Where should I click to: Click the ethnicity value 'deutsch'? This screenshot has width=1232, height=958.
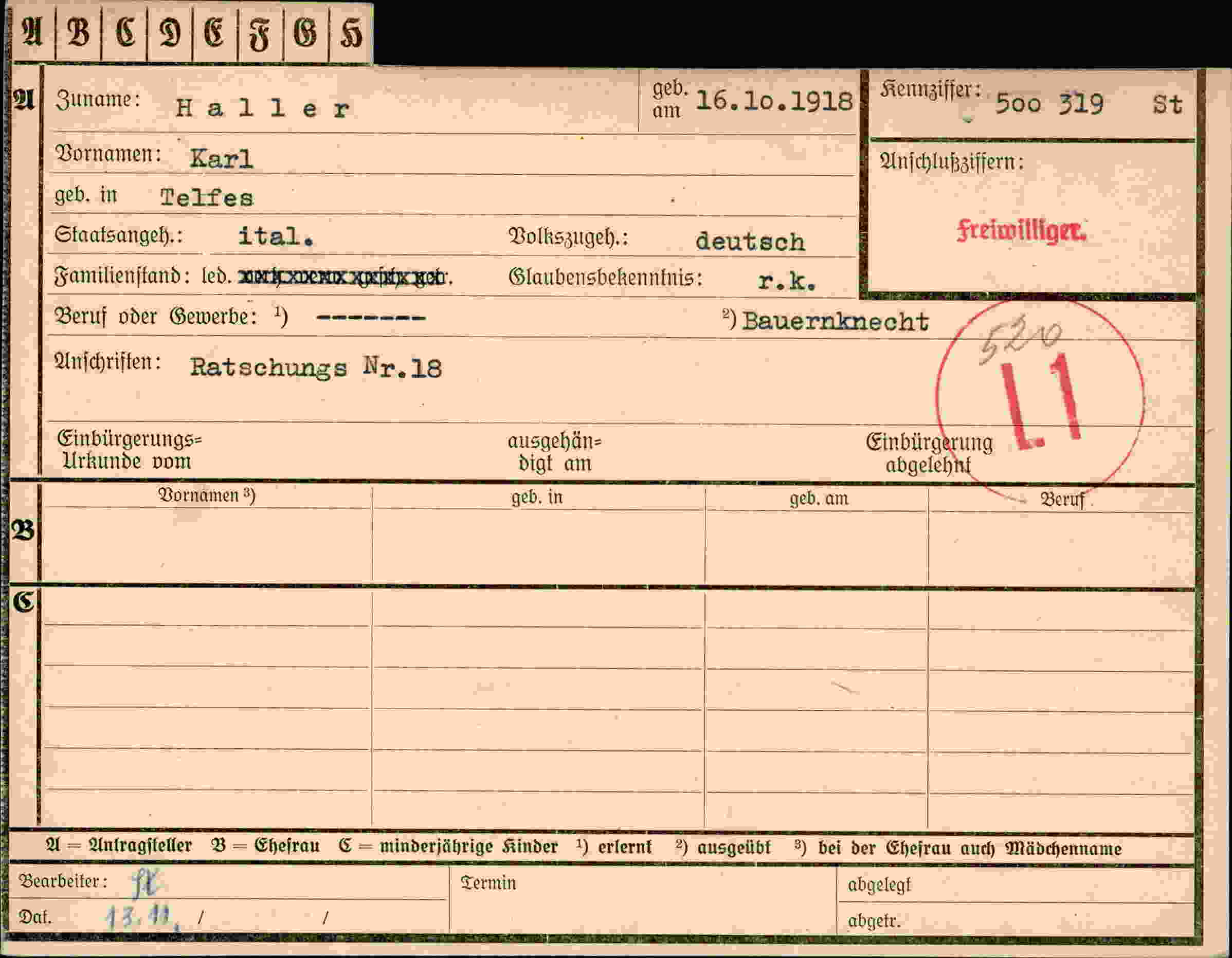(x=750, y=242)
